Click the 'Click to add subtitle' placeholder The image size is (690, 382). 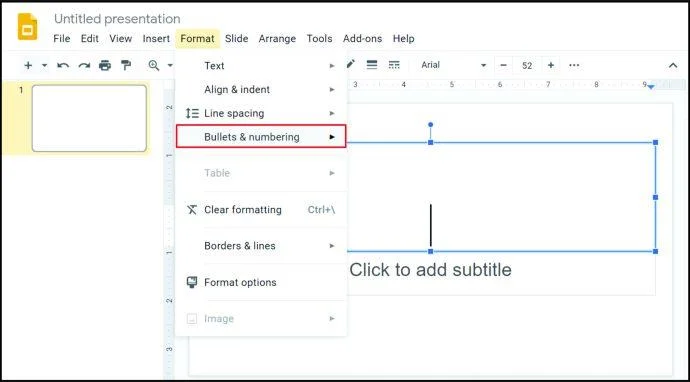430,270
